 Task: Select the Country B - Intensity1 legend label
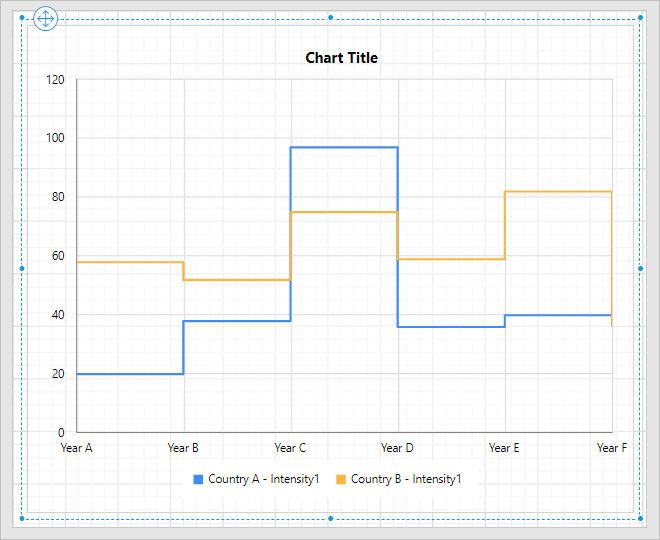406,479
